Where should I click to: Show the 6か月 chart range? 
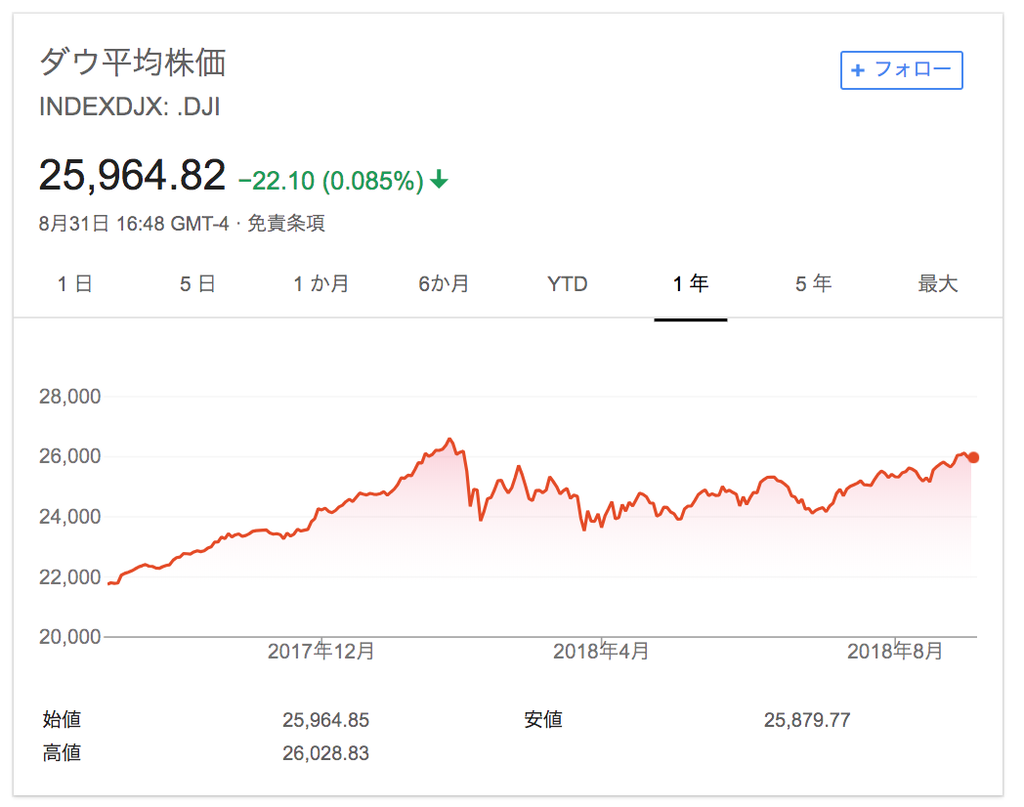443,284
